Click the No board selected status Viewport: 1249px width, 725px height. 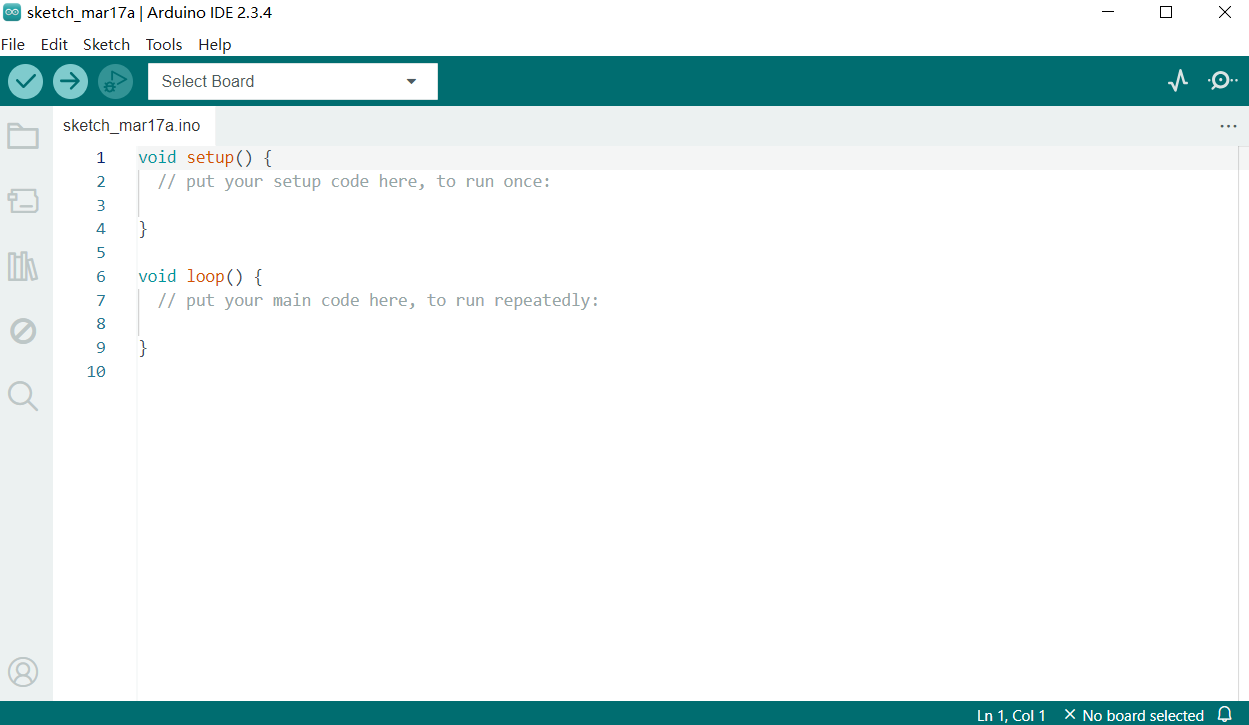pyautogui.click(x=1133, y=715)
